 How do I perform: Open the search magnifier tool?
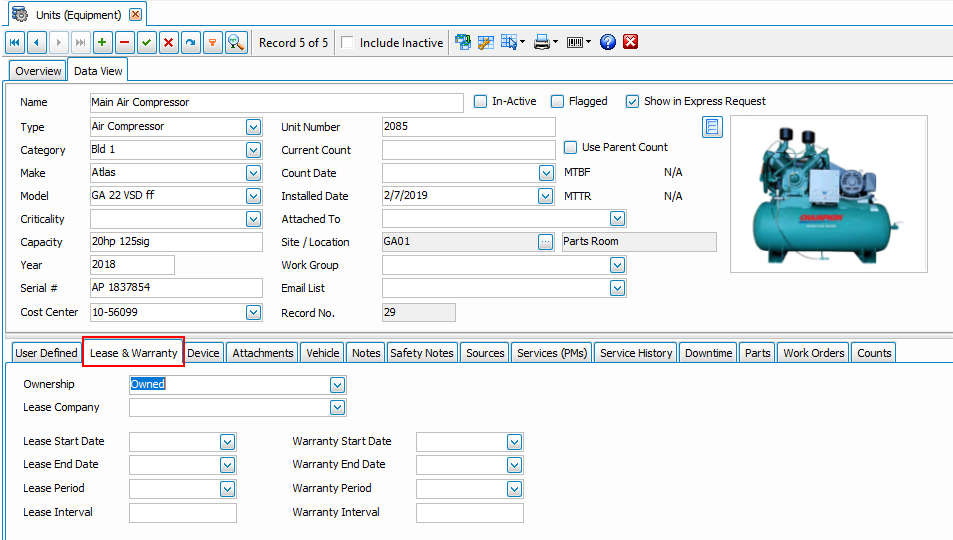click(236, 43)
